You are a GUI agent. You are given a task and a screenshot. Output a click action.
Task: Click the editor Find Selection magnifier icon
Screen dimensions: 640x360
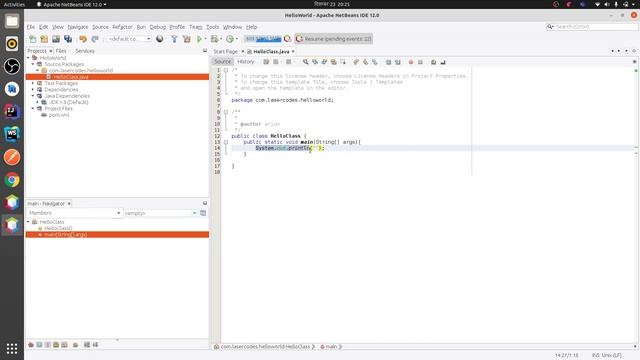point(305,62)
